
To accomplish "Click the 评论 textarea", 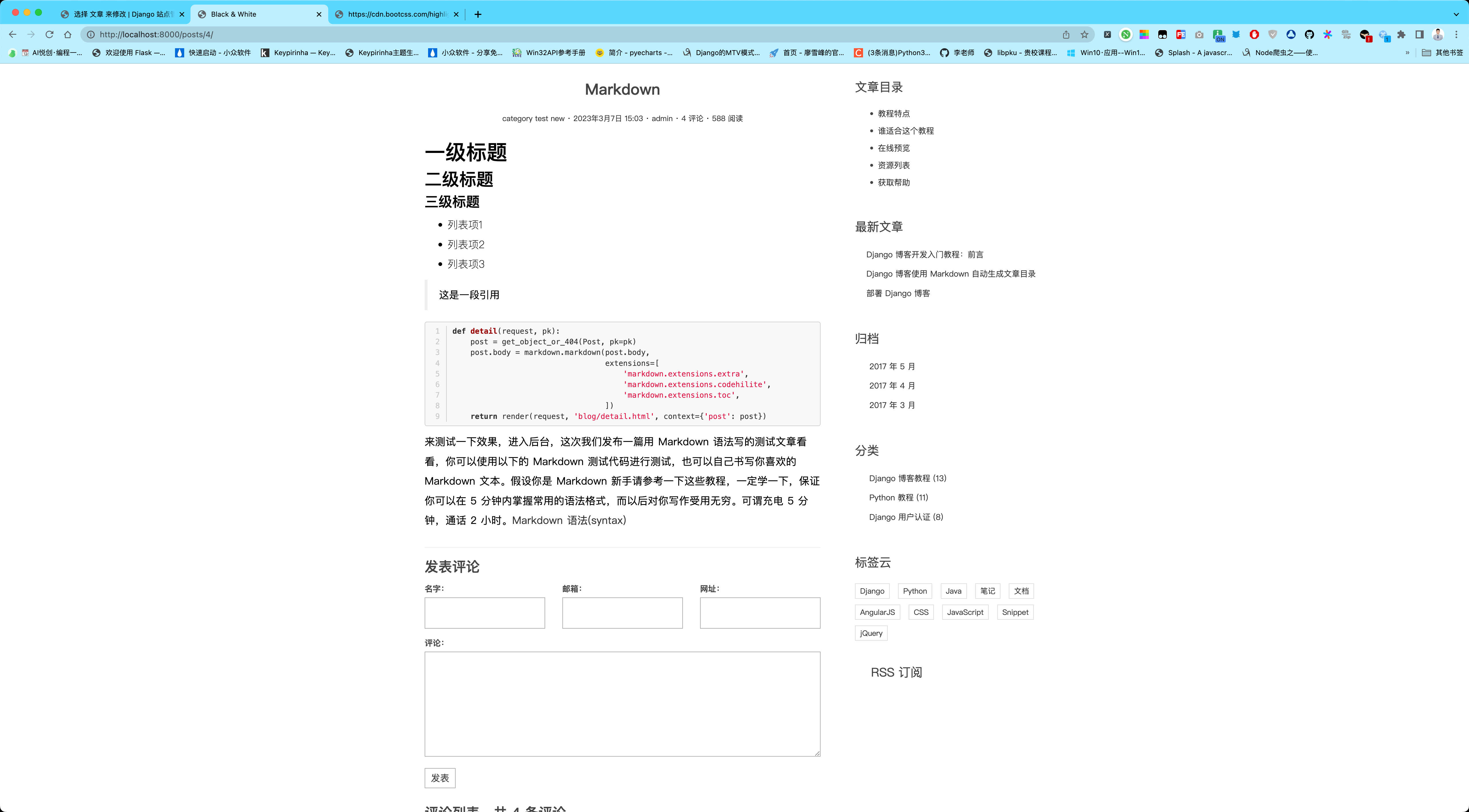I will tap(622, 704).
